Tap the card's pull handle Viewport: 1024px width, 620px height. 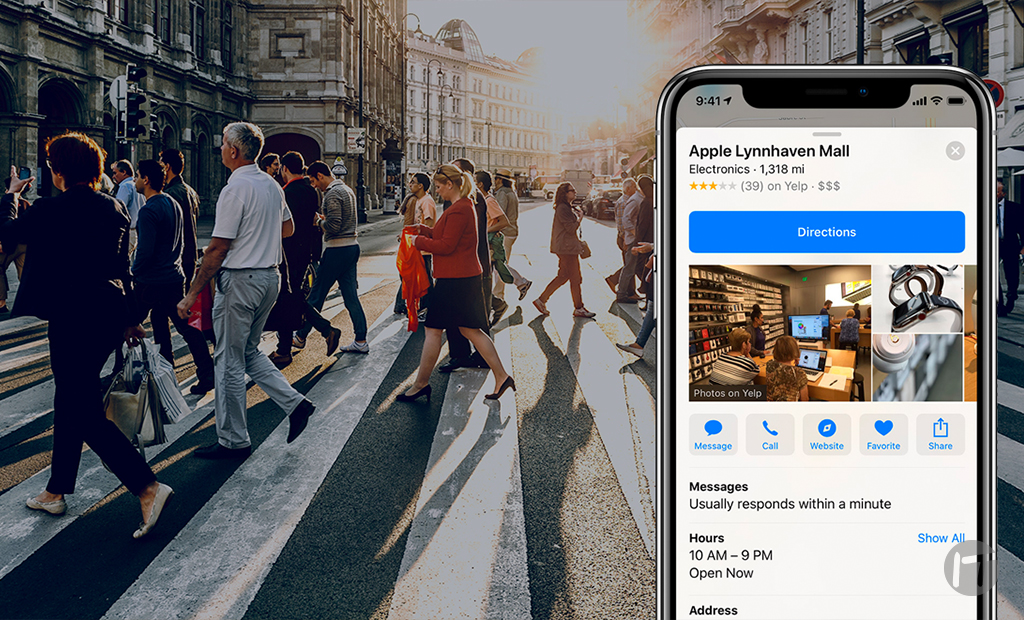pyautogui.click(x=826, y=134)
